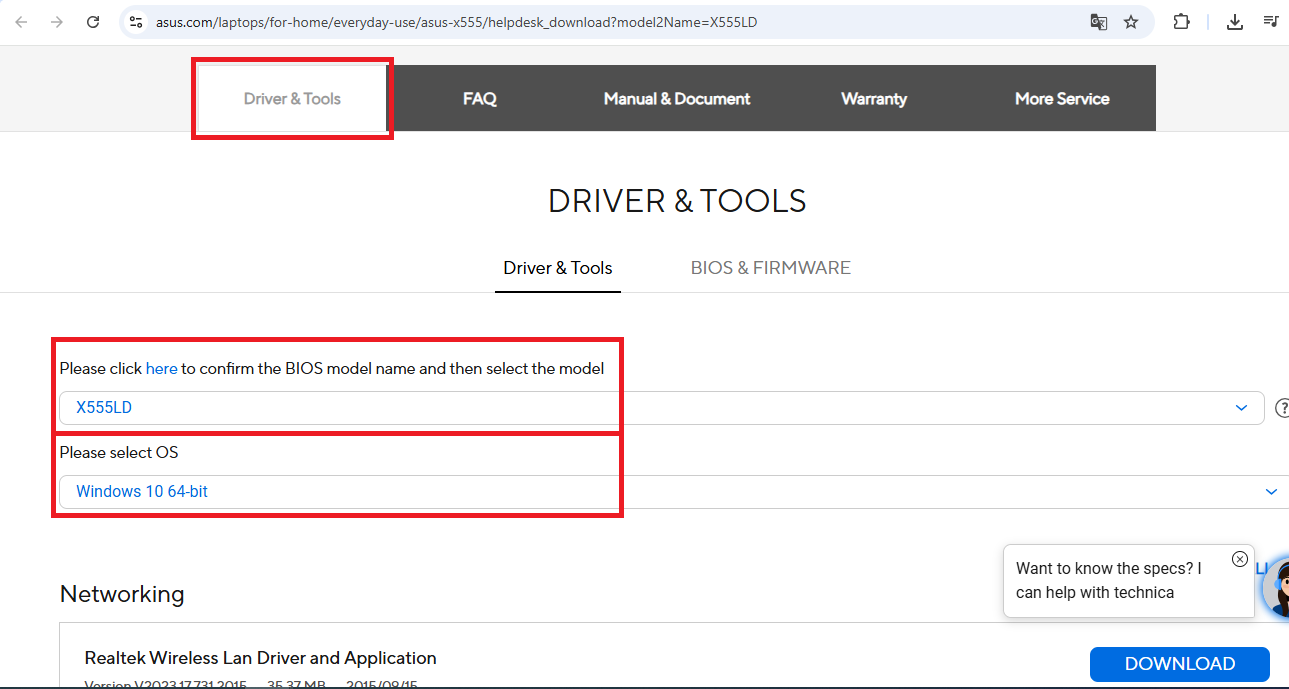This screenshot has width=1289, height=689.
Task: Download the Realtek Wireless Lan Driver
Action: [1179, 664]
